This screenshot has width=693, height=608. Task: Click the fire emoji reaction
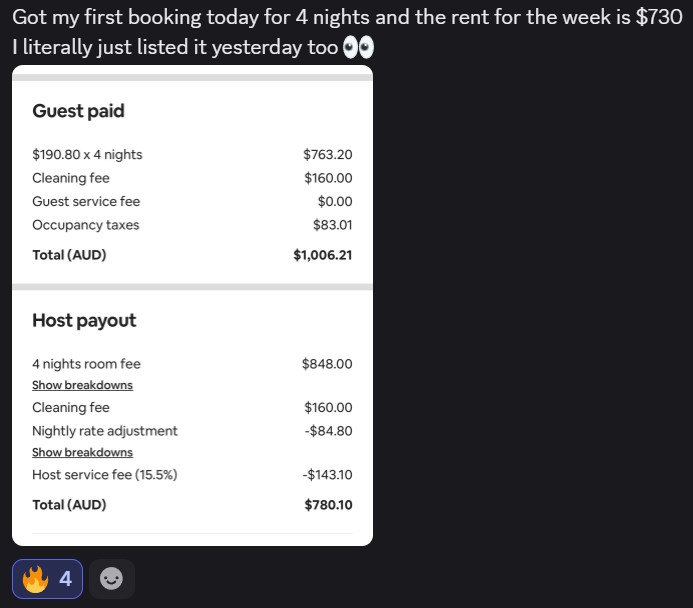tap(35, 579)
